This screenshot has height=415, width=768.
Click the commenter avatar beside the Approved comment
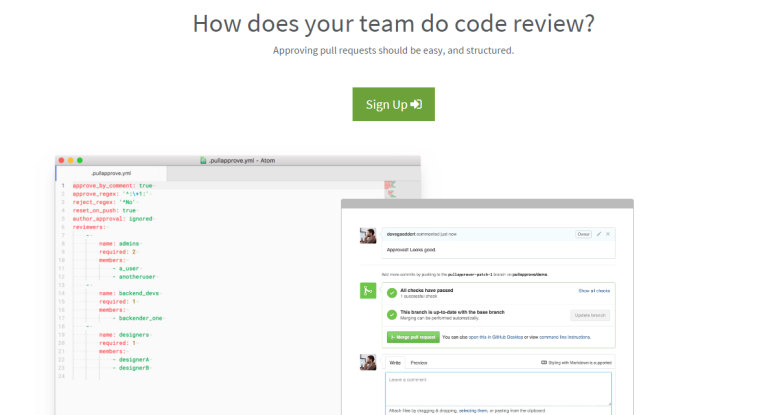tap(368, 235)
